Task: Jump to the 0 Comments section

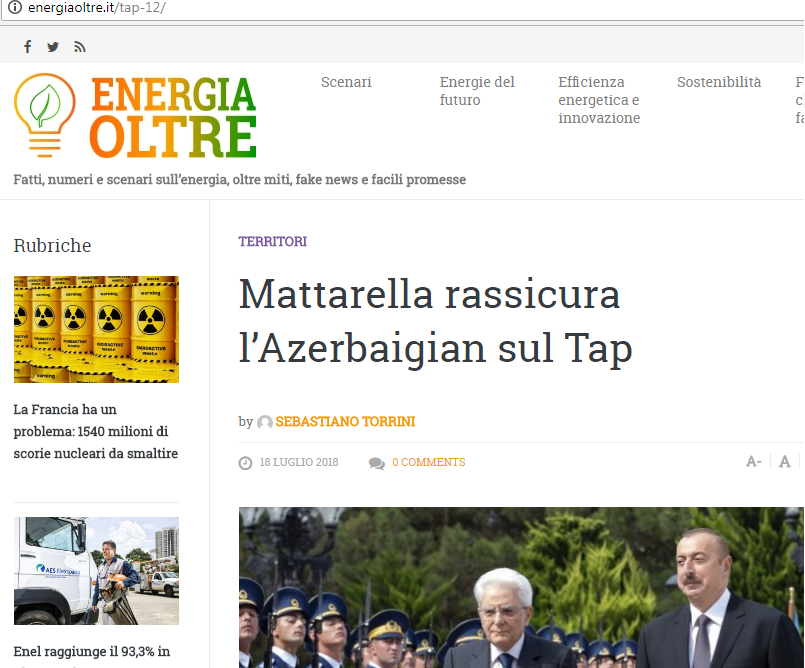Action: pyautogui.click(x=428, y=462)
